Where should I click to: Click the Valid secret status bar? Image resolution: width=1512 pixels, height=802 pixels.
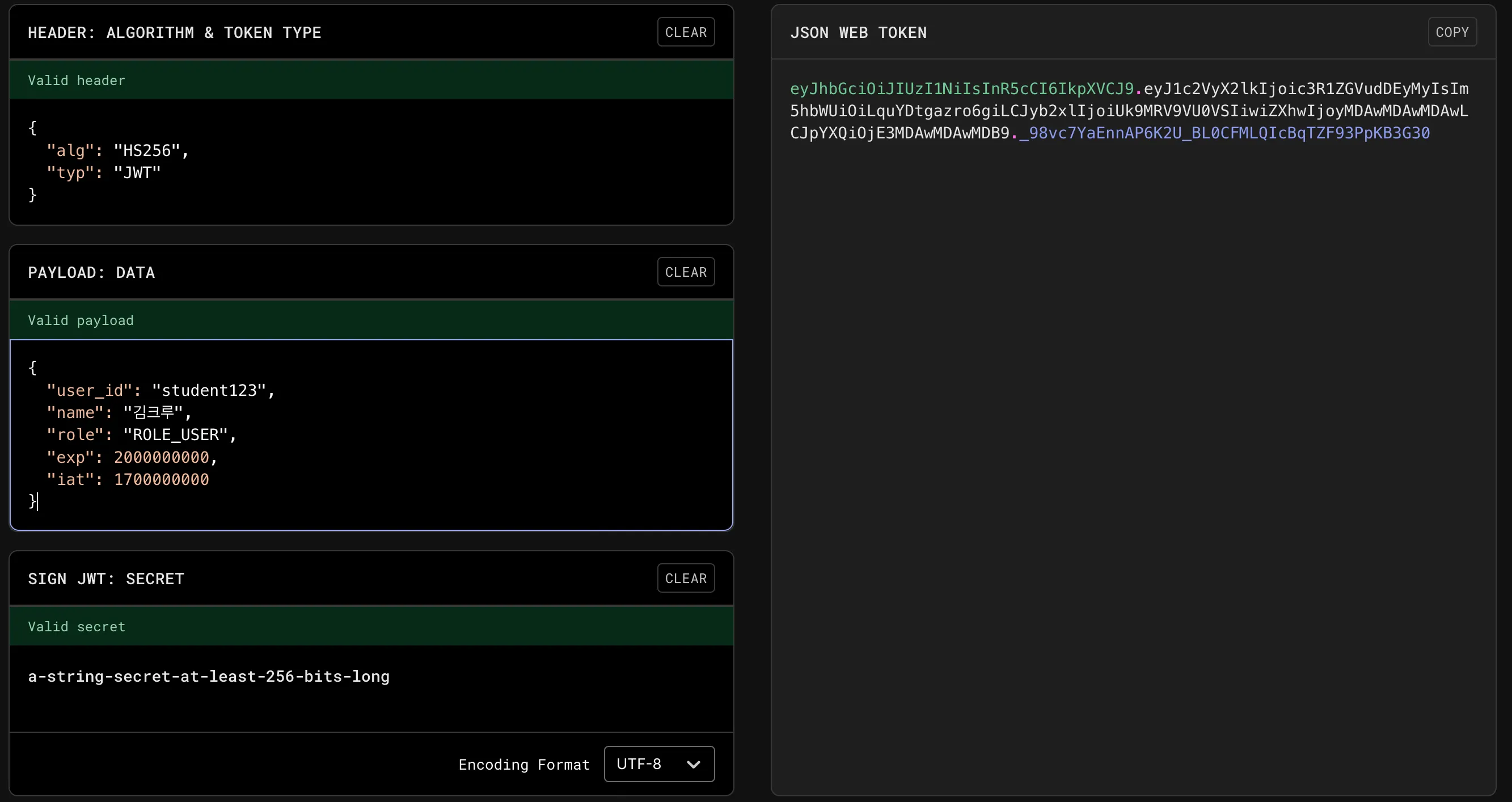point(371,626)
